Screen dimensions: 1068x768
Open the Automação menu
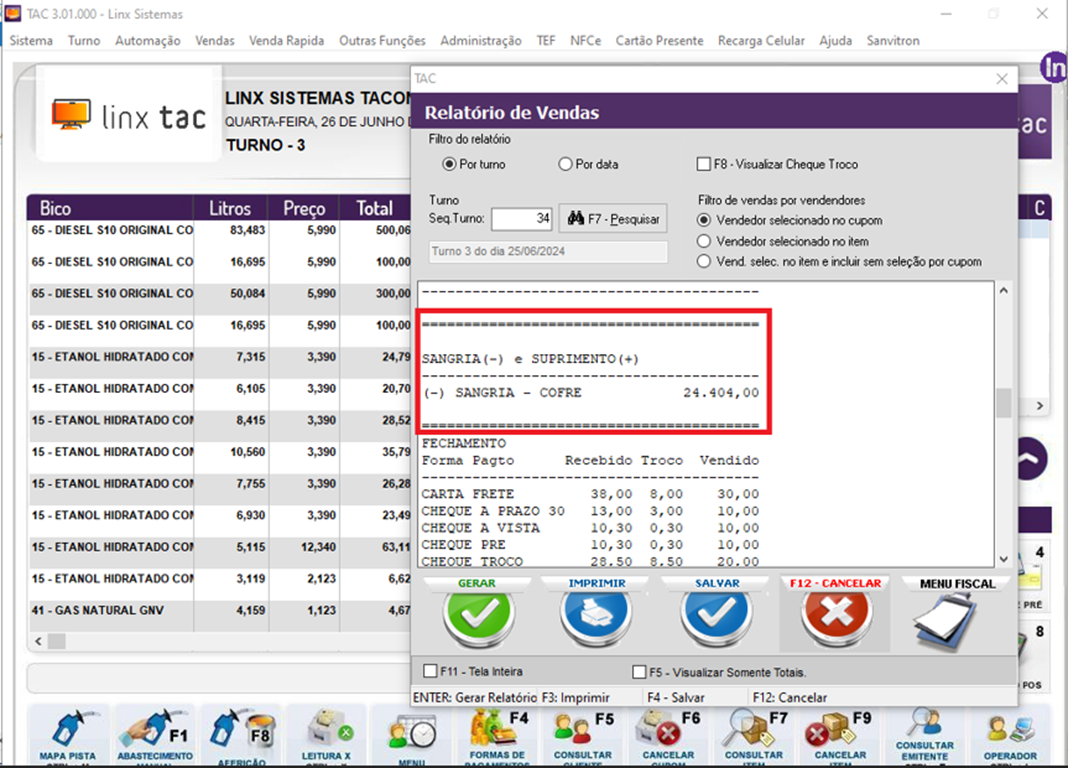(148, 41)
